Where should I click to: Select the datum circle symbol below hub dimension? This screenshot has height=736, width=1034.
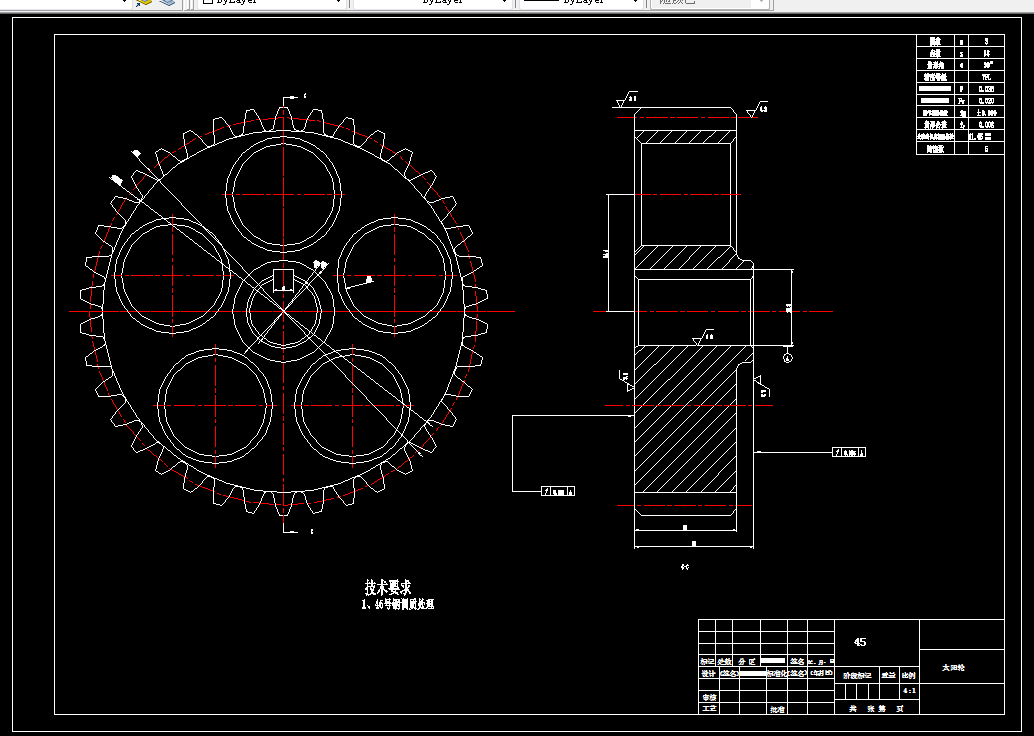pos(788,358)
